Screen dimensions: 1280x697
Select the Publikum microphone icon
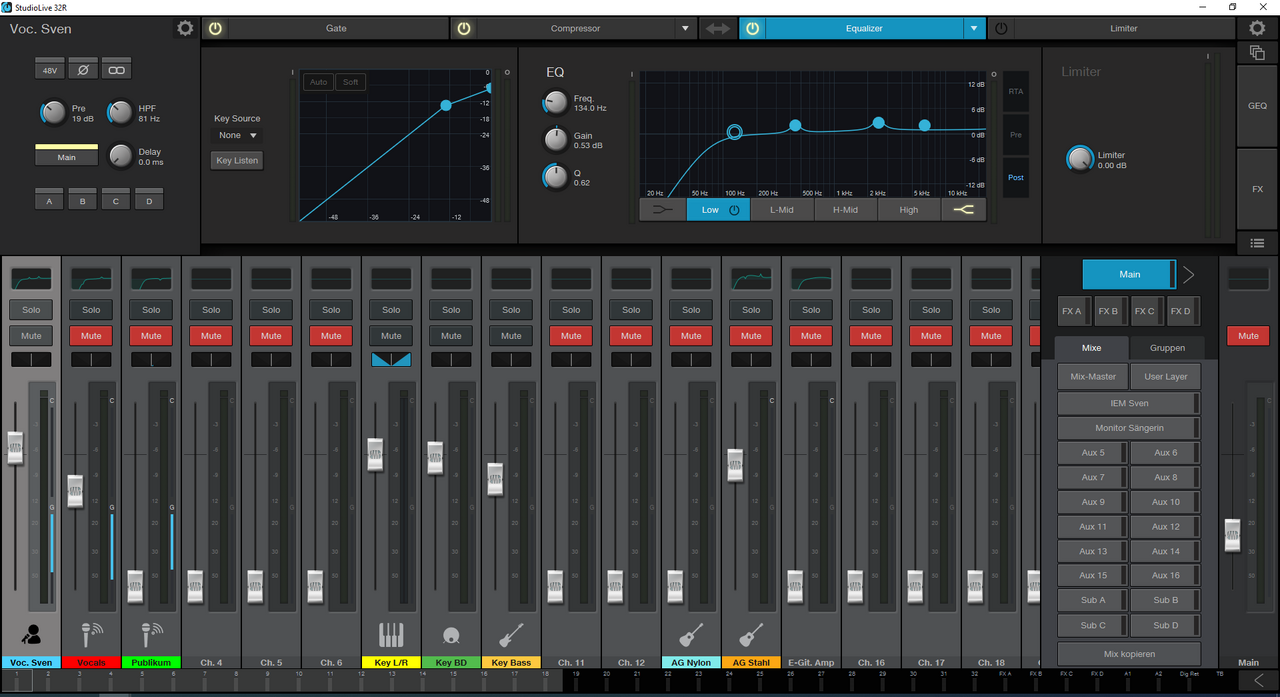coord(151,633)
